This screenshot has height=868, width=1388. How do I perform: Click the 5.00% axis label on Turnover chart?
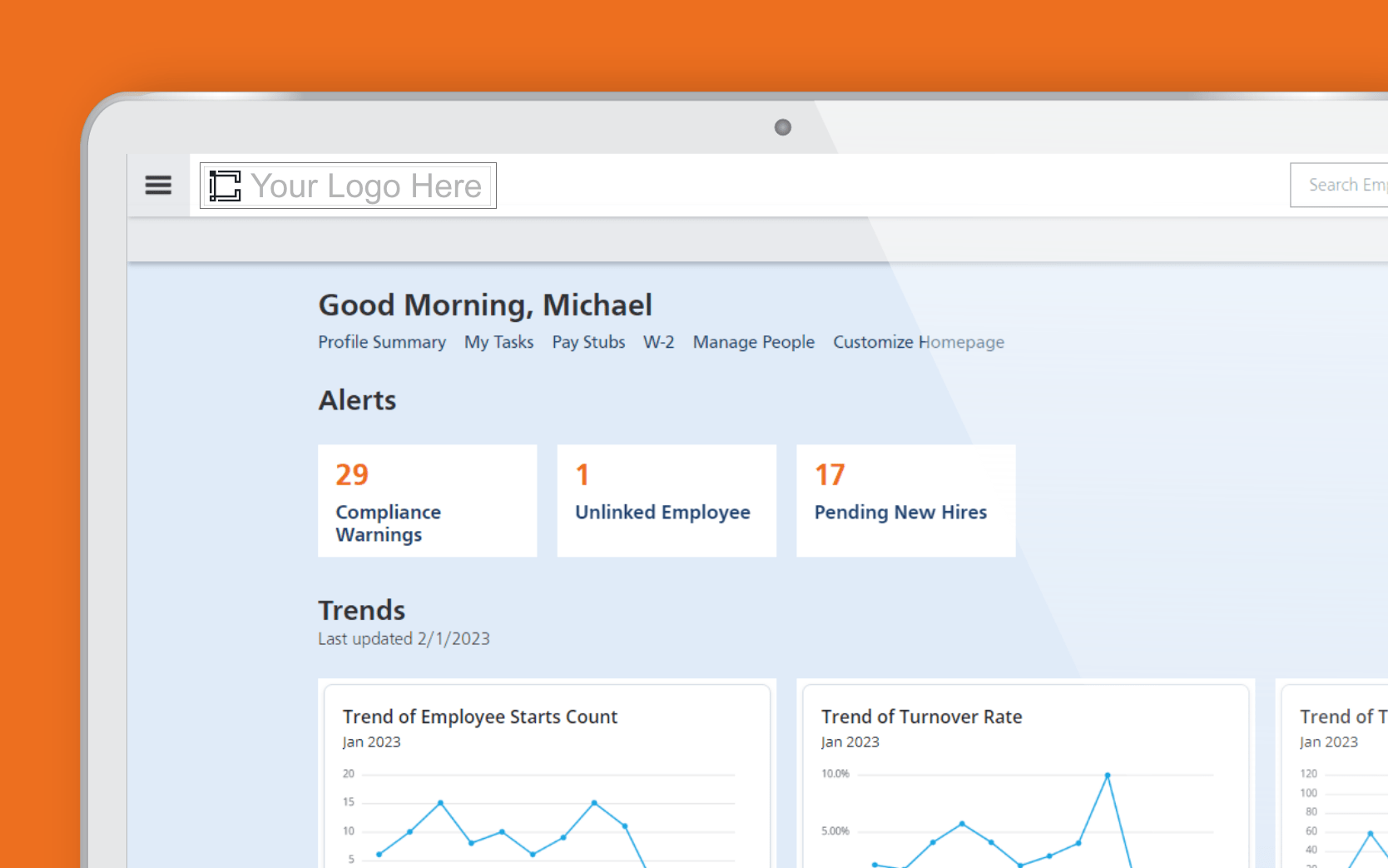tap(835, 831)
